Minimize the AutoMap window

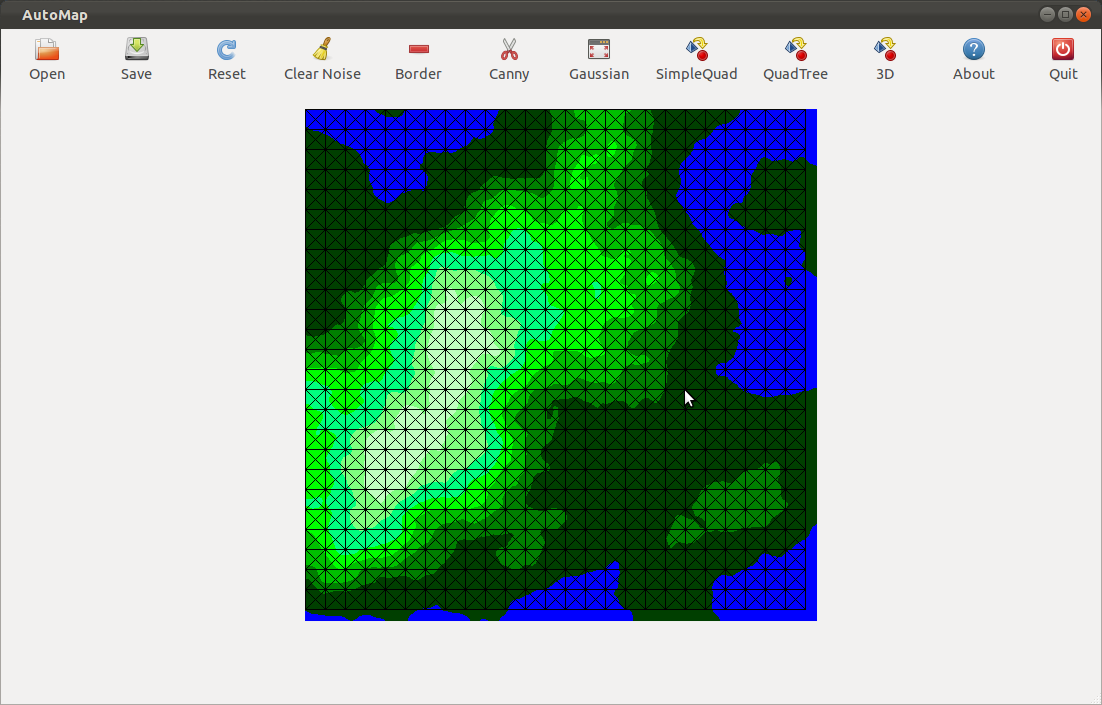(x=1047, y=14)
